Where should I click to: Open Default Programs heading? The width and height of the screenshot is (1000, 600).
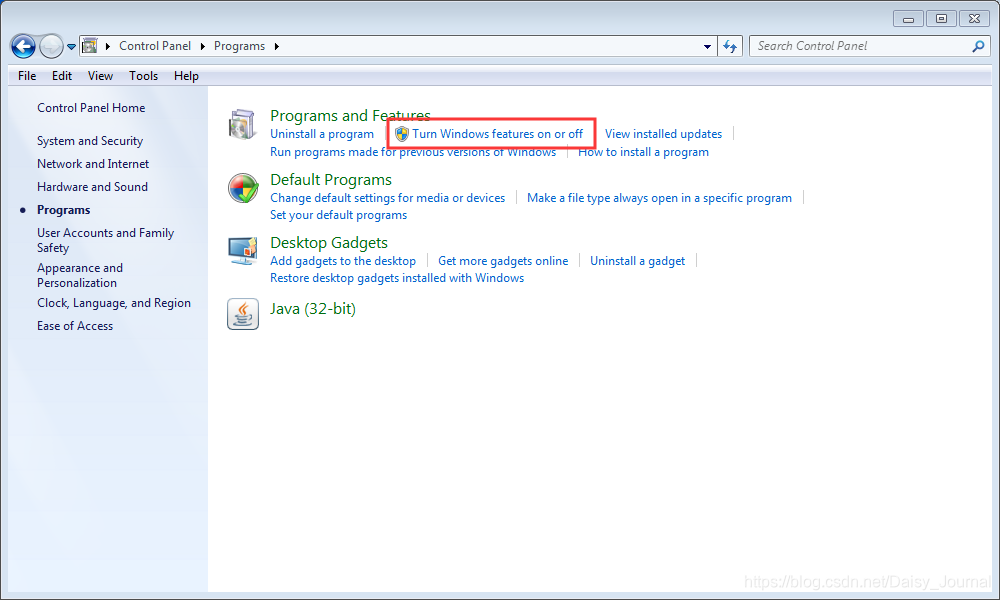(x=331, y=180)
